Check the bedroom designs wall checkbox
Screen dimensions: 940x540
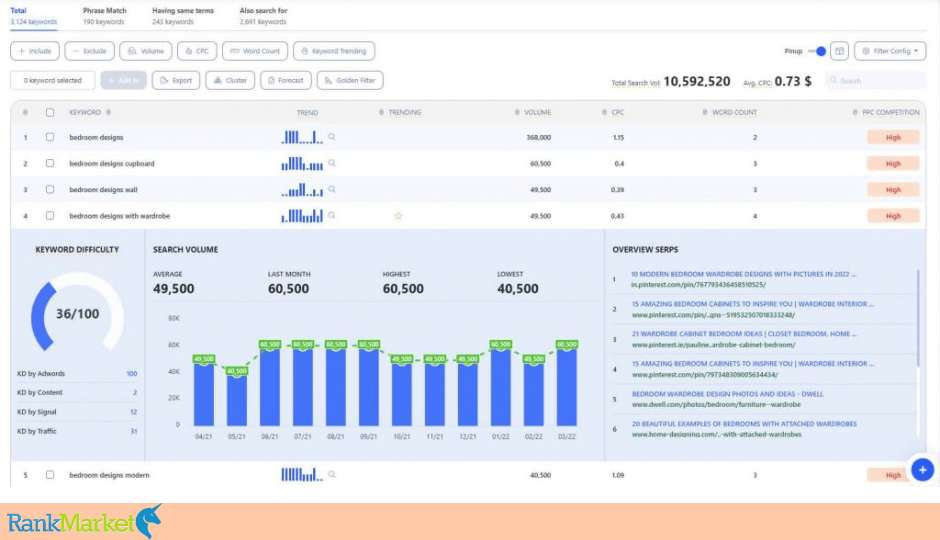pyautogui.click(x=50, y=189)
